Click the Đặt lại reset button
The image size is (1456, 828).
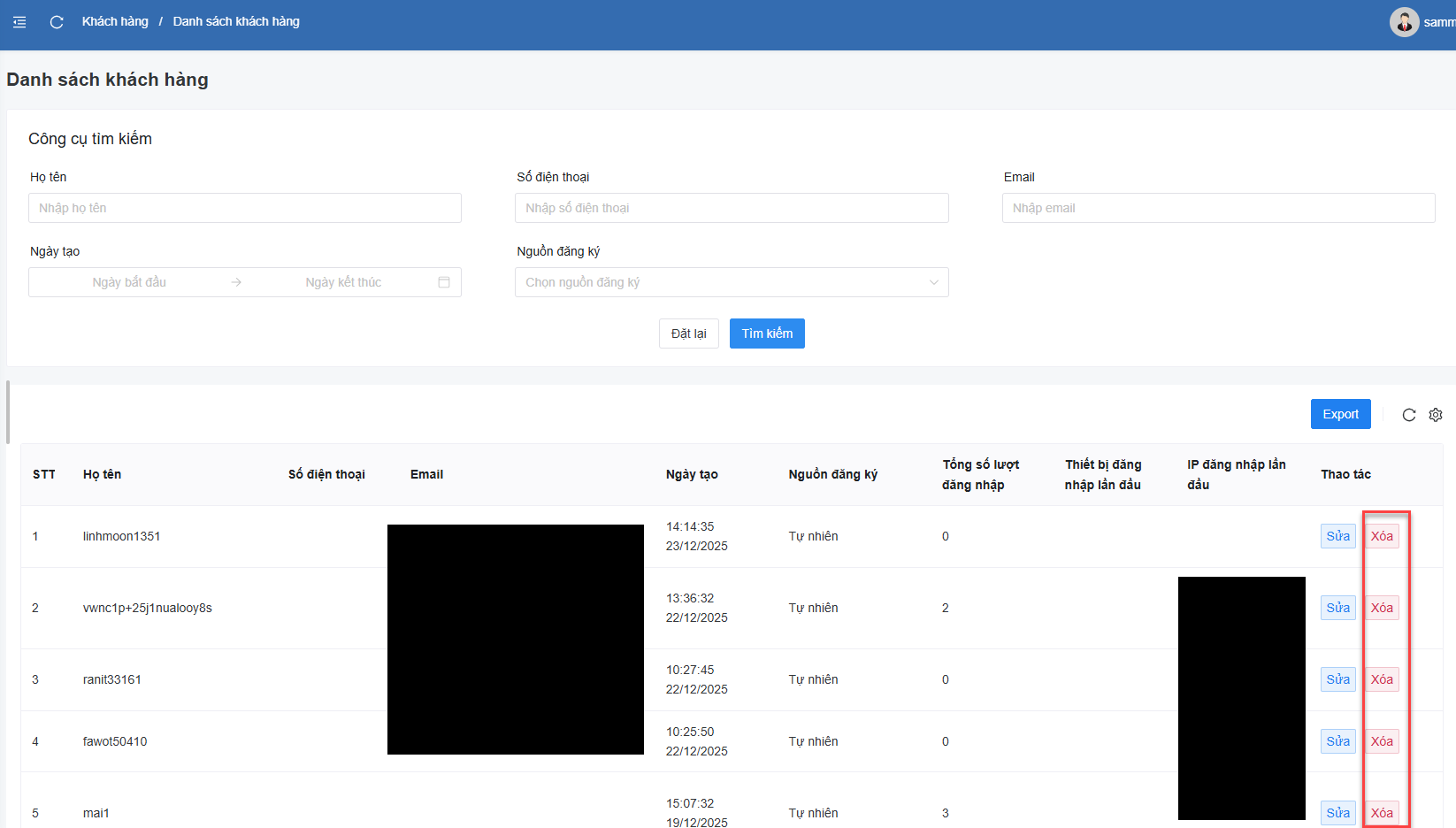688,333
